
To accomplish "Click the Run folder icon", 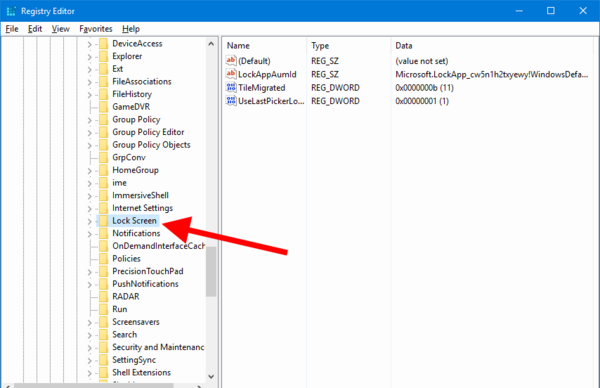I will [103, 309].
